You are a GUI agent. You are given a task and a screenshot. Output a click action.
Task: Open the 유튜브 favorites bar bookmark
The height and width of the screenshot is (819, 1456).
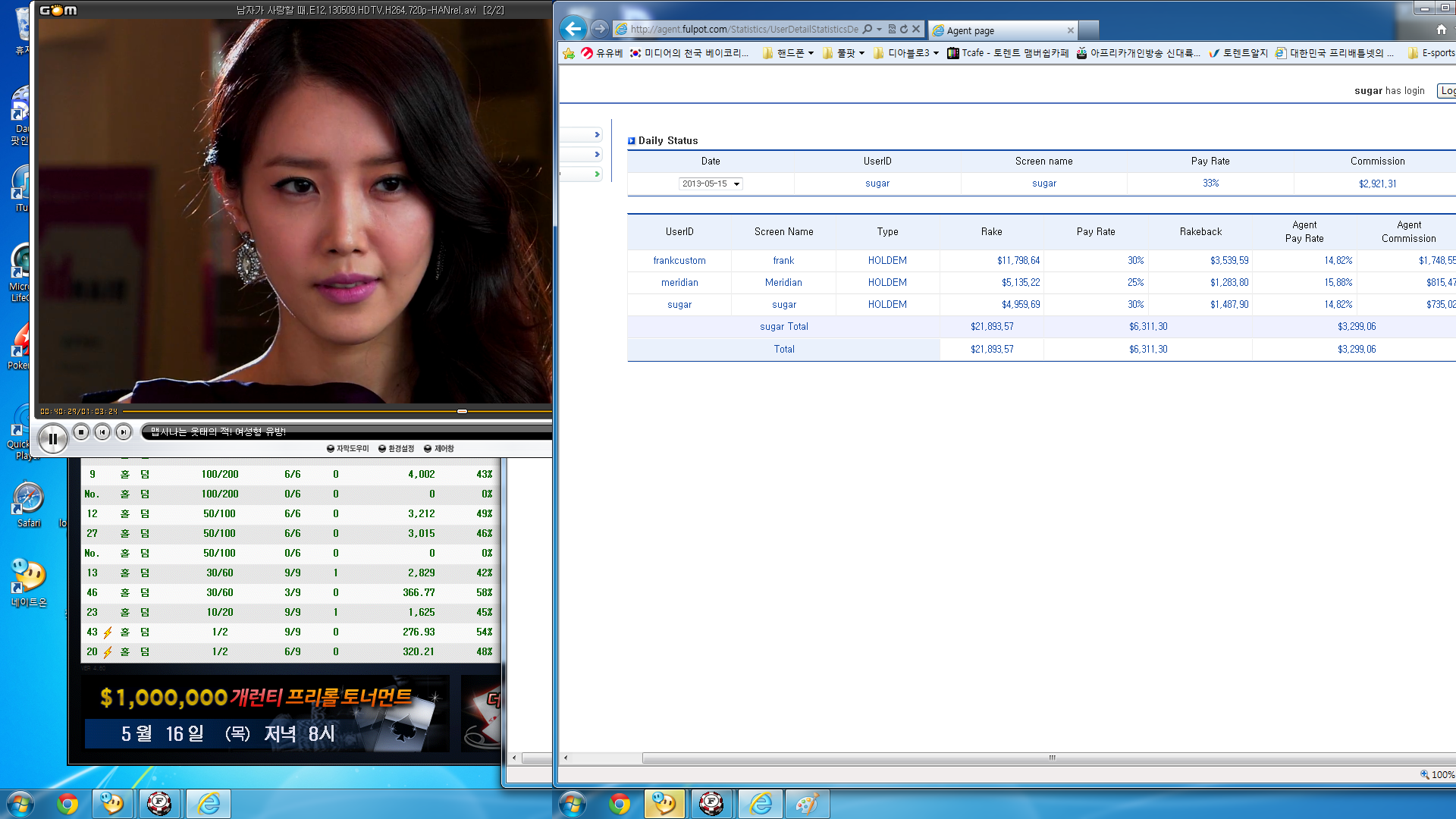click(x=601, y=53)
